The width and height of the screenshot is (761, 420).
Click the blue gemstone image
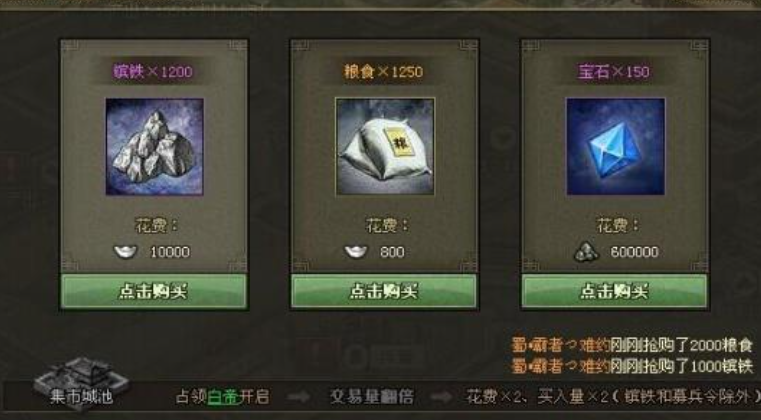615,146
